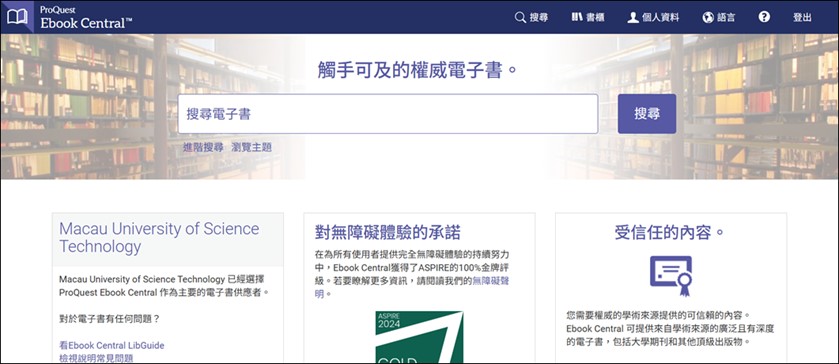Viewport: 839px width, 364px height.
Task: Open 搜尋 in the top navigation
Action: point(531,17)
